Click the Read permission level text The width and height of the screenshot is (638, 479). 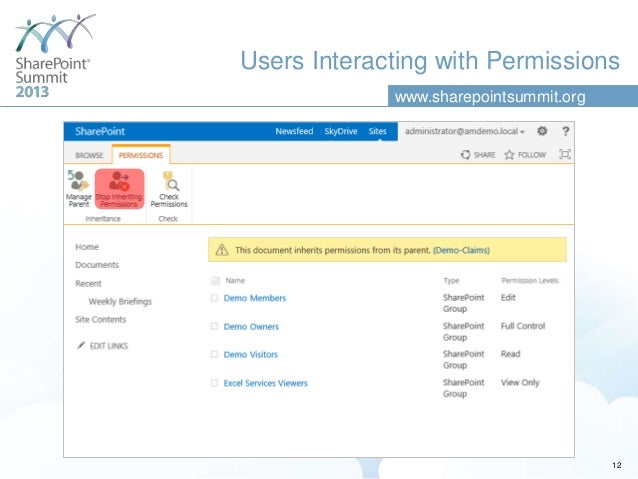pos(510,354)
